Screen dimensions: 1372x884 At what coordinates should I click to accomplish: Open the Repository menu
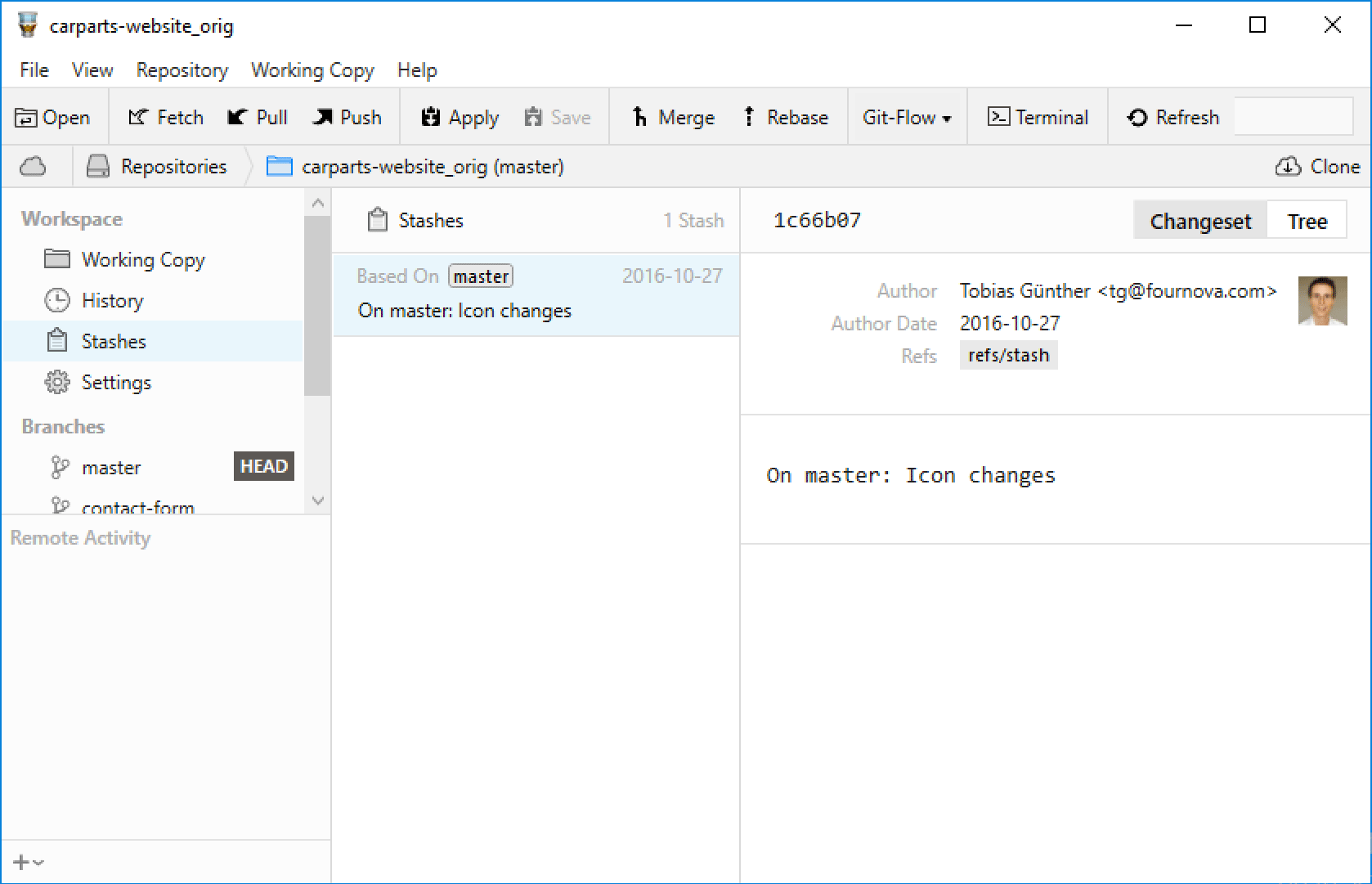pos(182,70)
